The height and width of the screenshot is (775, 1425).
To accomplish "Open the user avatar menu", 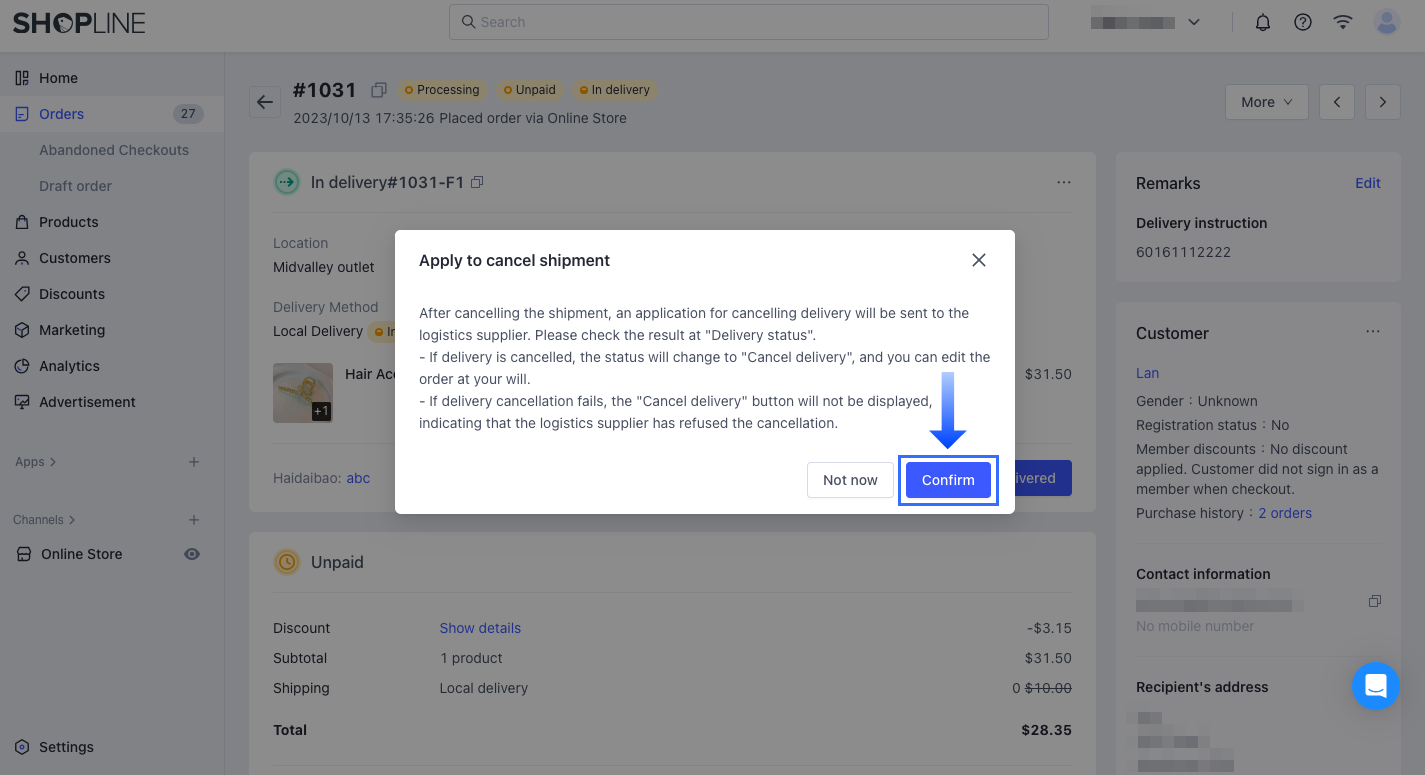I will coord(1387,22).
